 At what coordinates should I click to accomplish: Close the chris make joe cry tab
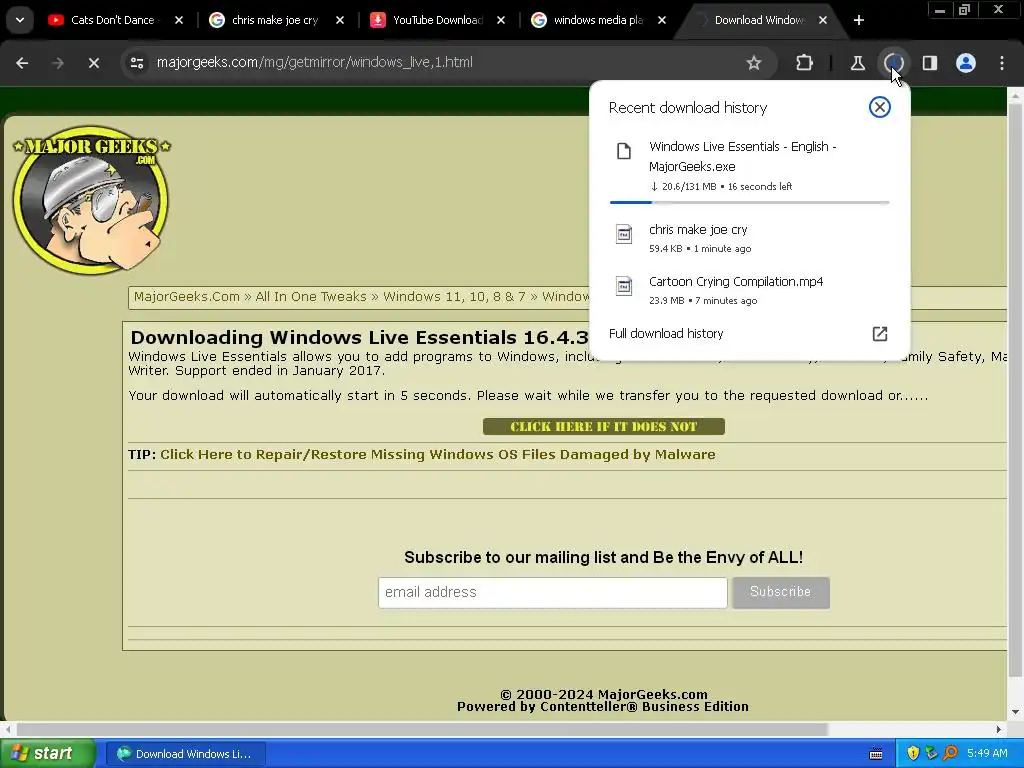340,20
